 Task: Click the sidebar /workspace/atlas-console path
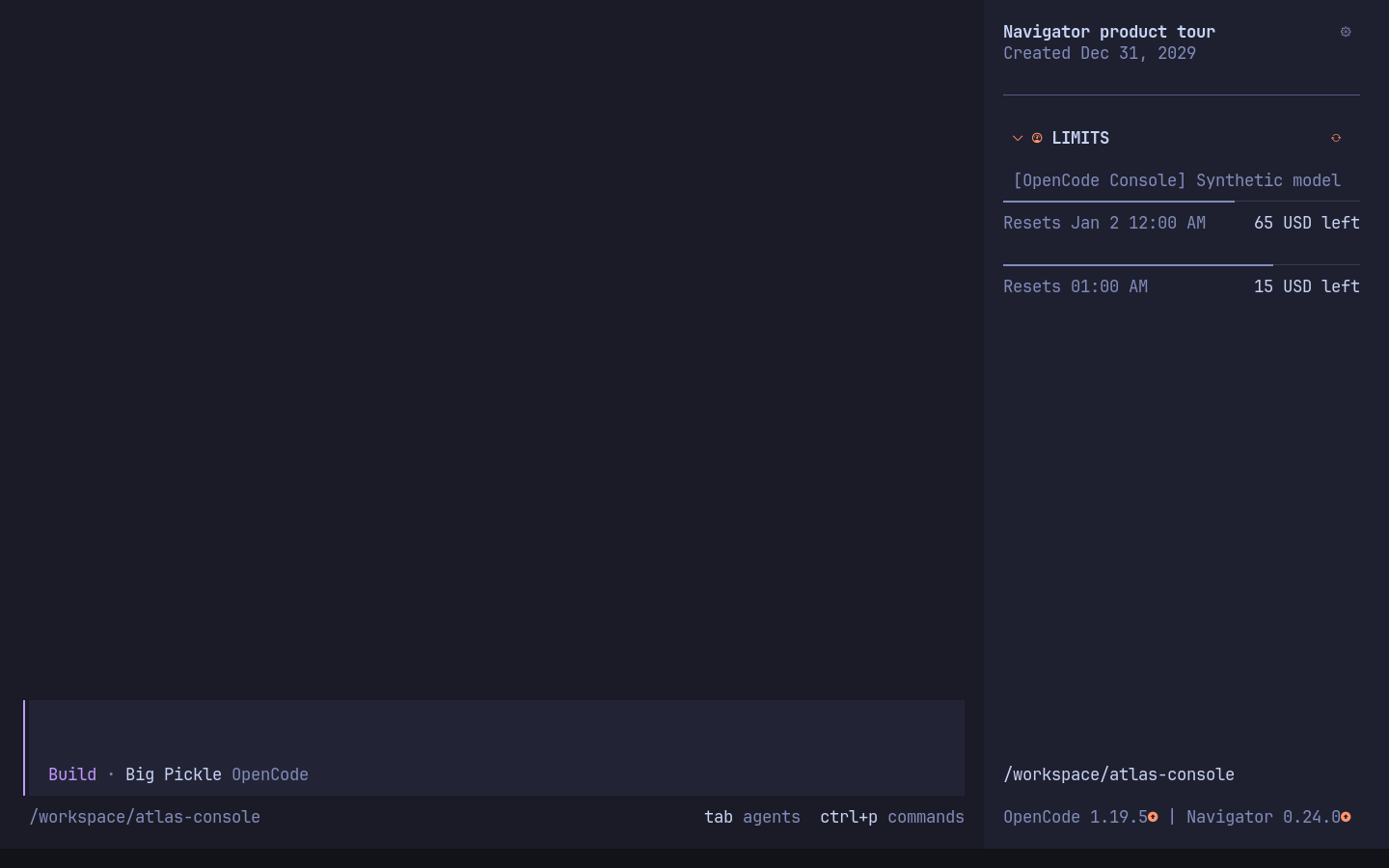1119,774
